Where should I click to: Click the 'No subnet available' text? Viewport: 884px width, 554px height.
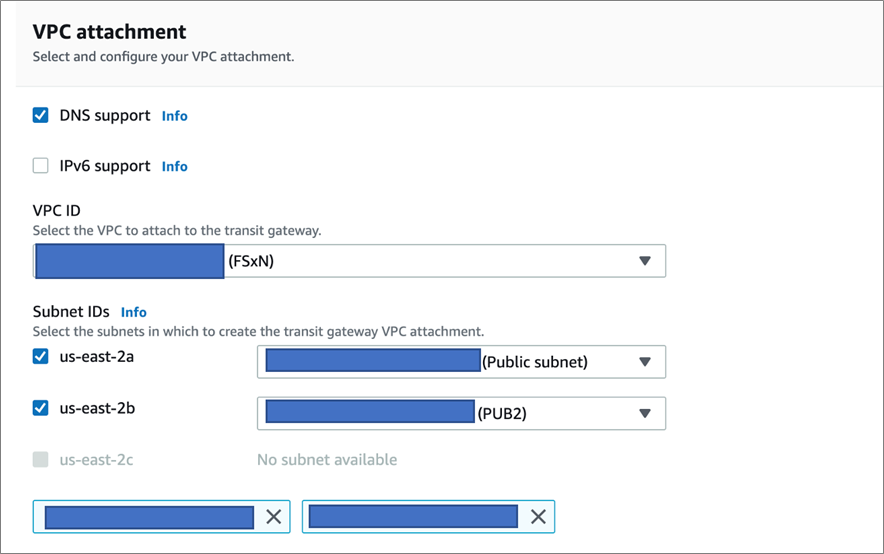click(327, 460)
